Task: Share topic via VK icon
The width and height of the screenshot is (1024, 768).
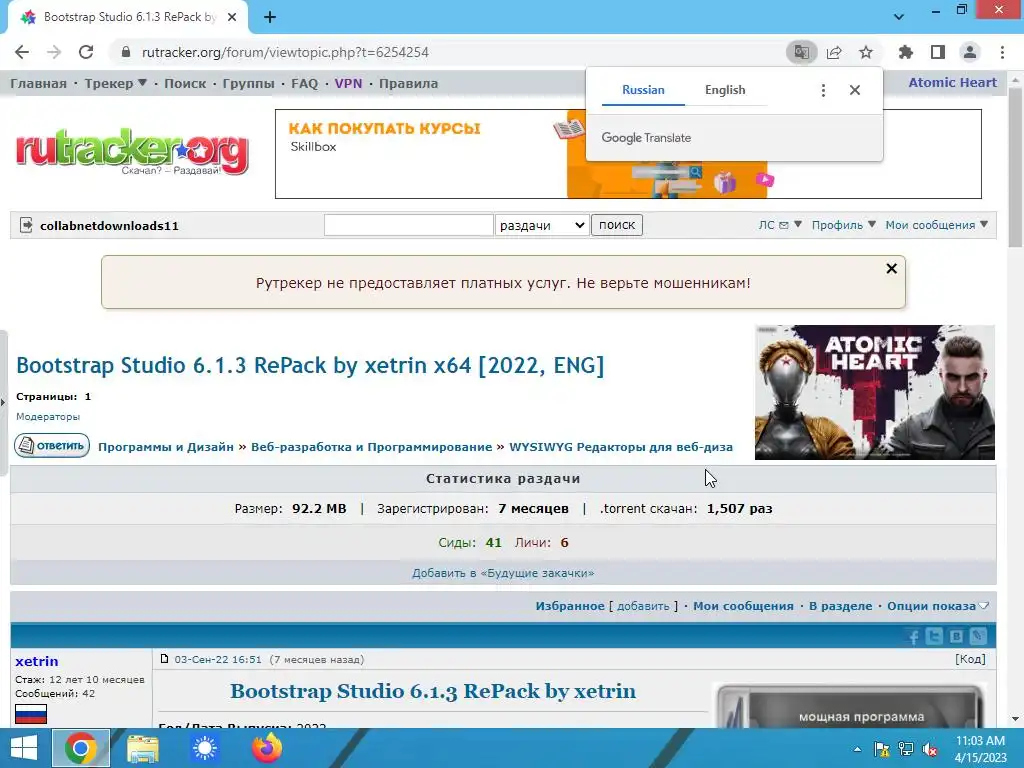Action: pos(956,637)
